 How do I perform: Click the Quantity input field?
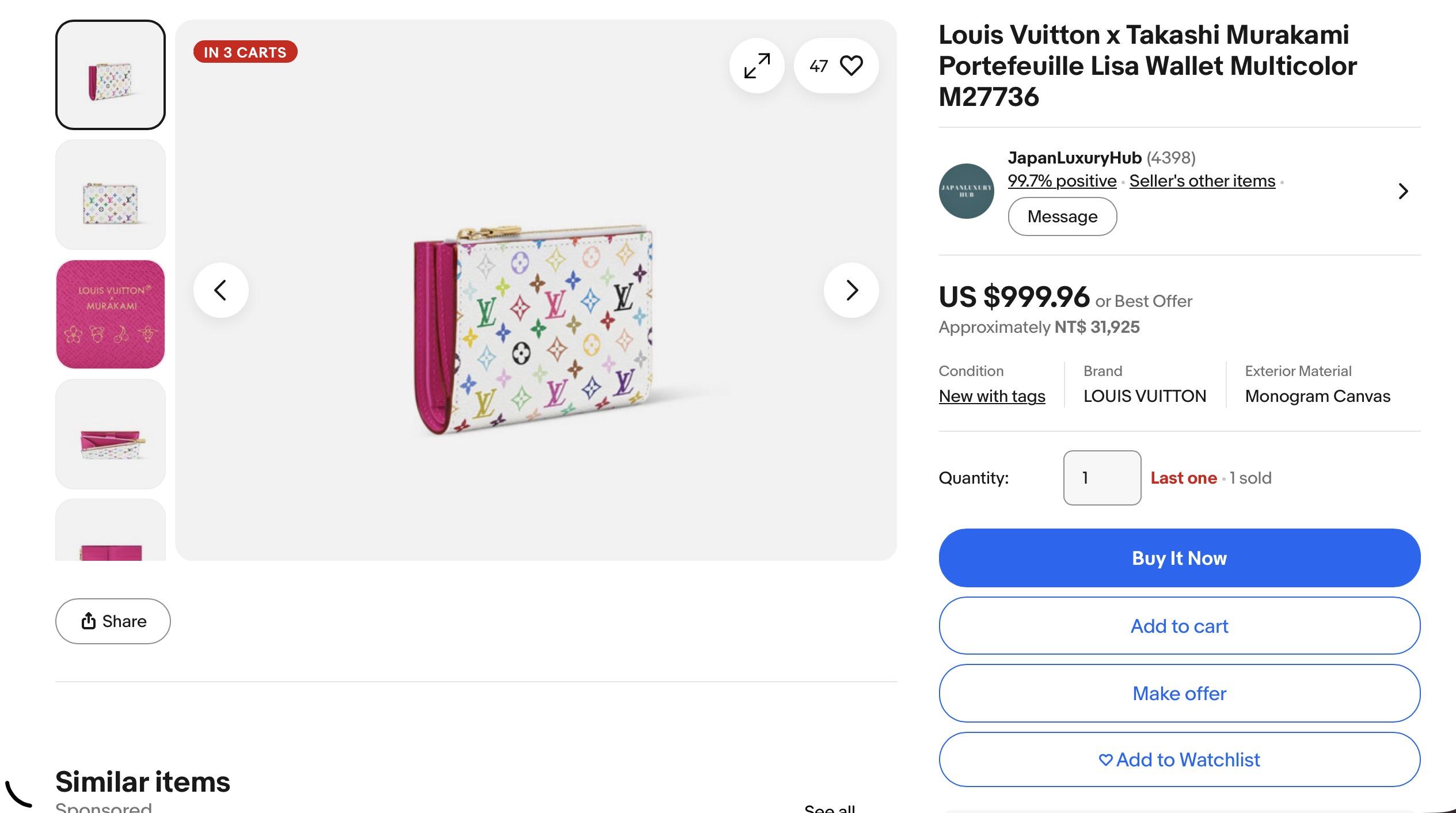click(1102, 478)
